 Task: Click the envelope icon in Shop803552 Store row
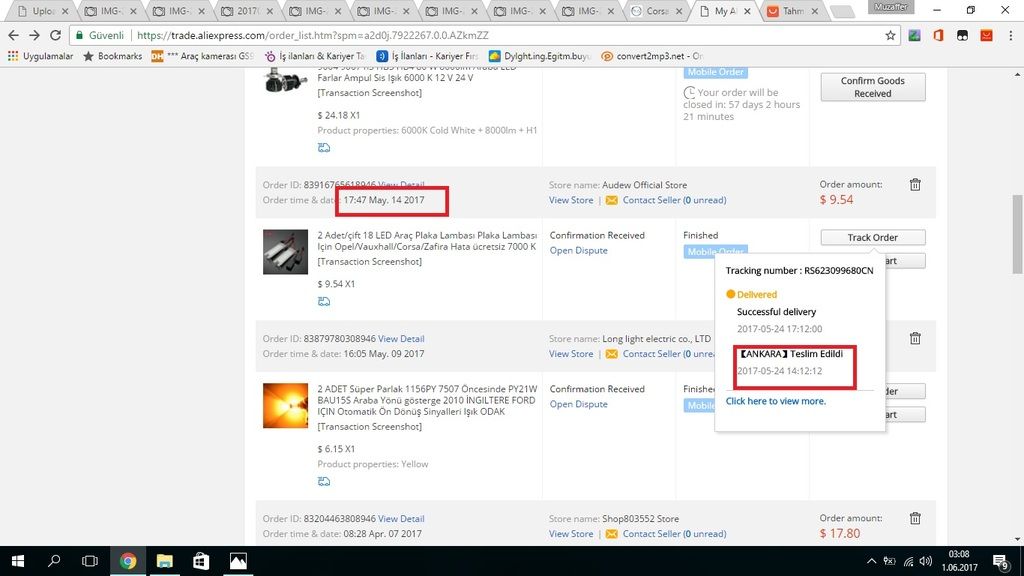point(611,534)
